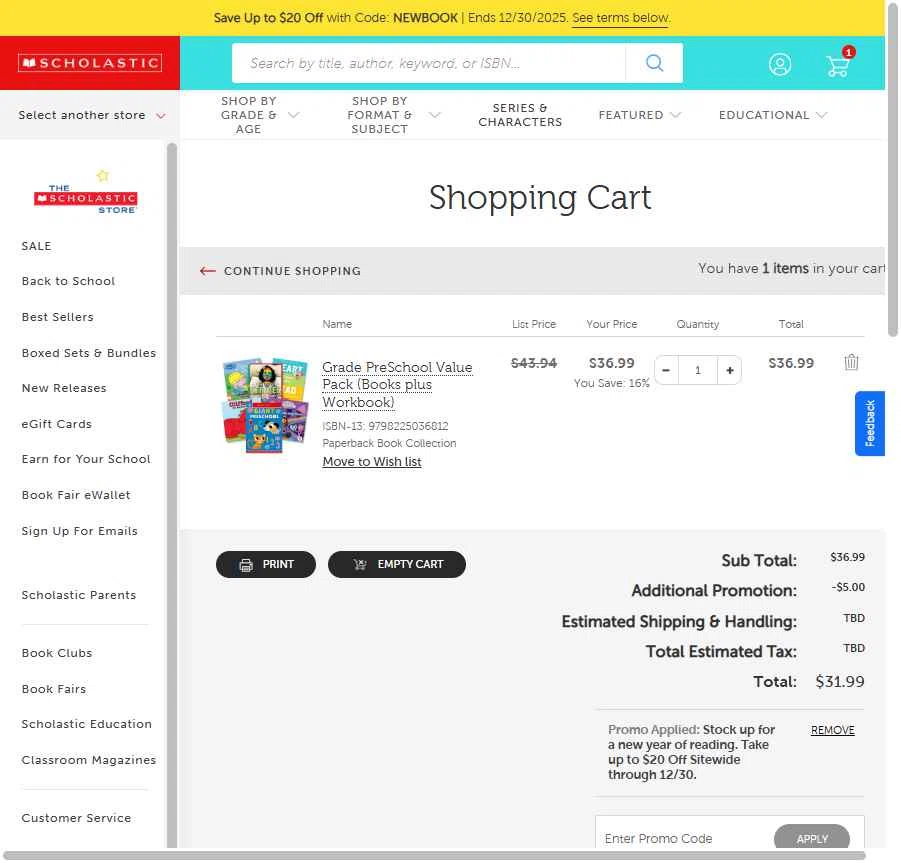This screenshot has width=901, height=863.
Task: Click the $31.99 total amount
Action: 840,681
